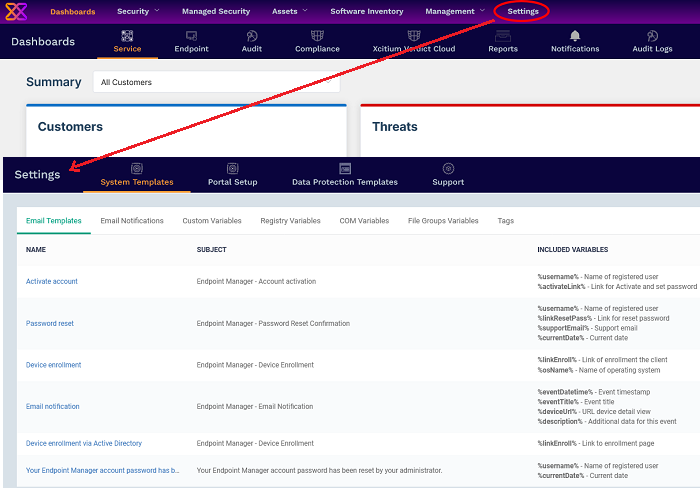Open Your Endpoint Manager account password template

pos(103,470)
